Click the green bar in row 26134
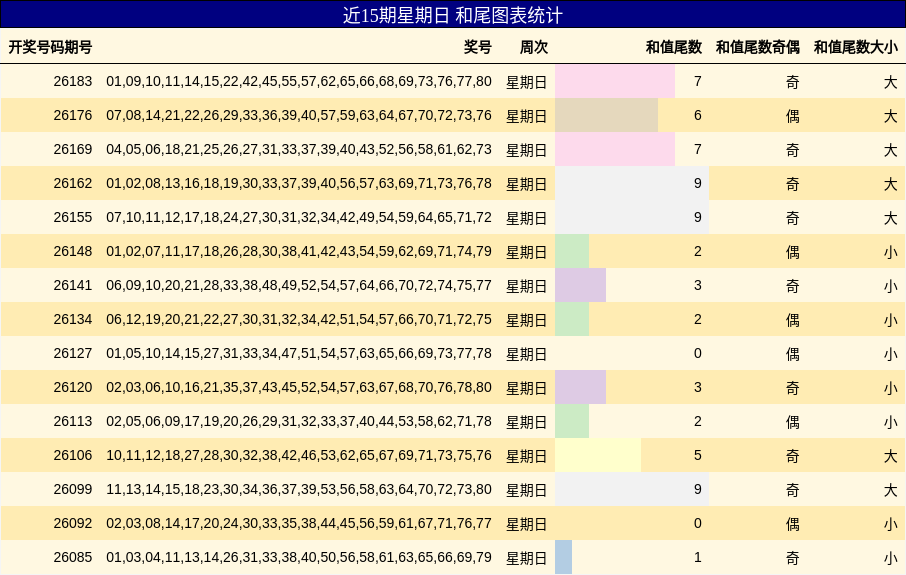The image size is (906, 575). [572, 320]
